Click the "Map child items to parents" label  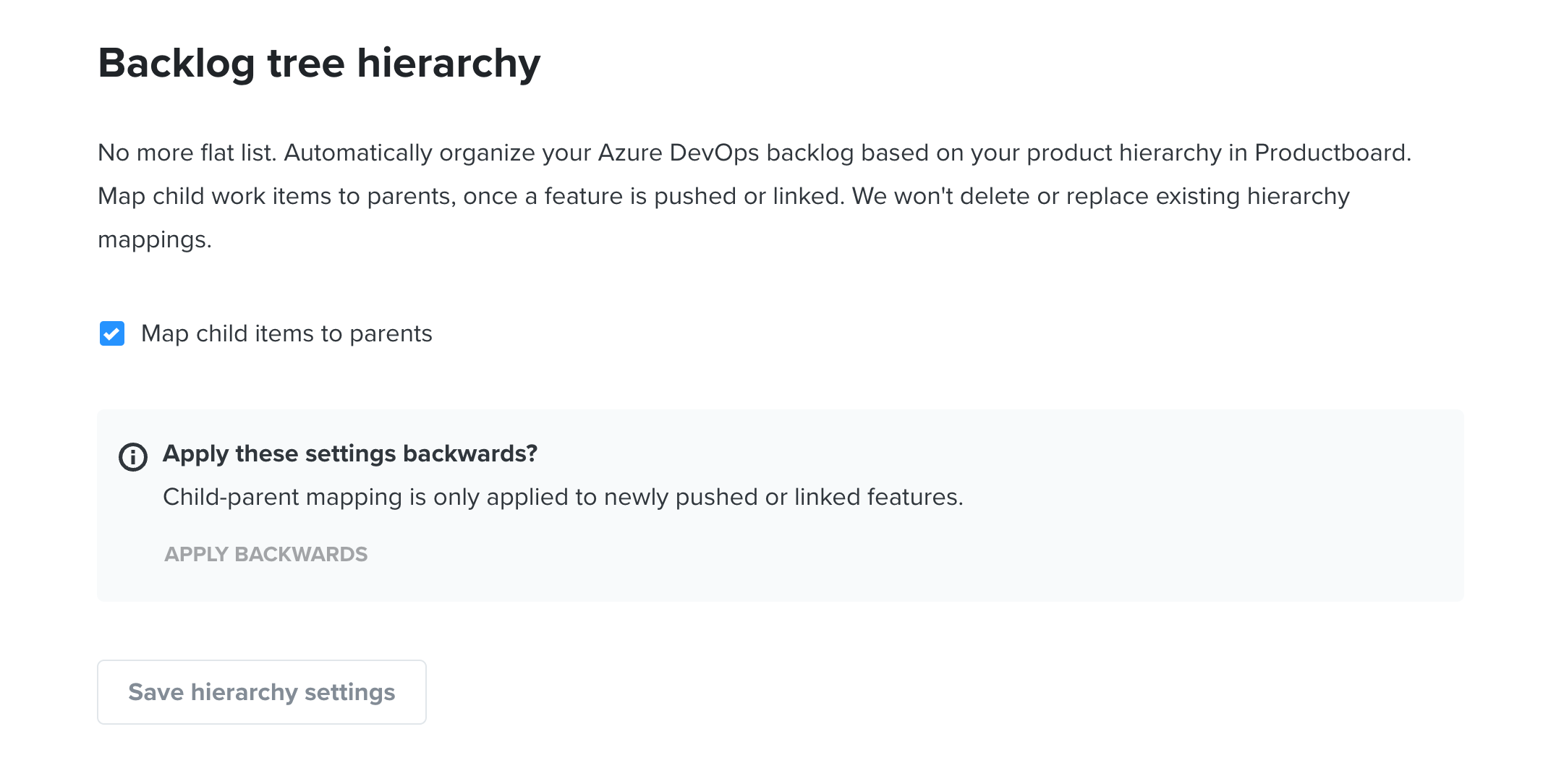(286, 333)
